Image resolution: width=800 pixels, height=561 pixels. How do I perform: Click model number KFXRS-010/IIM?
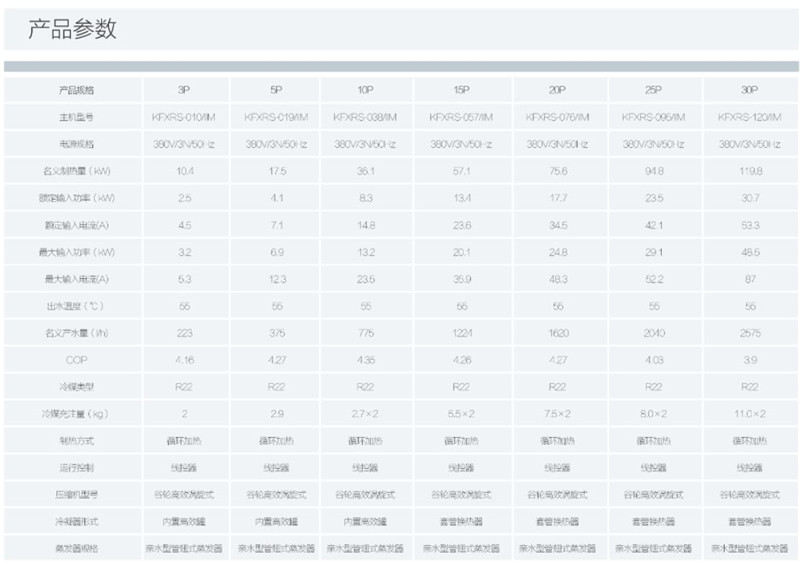pos(185,117)
